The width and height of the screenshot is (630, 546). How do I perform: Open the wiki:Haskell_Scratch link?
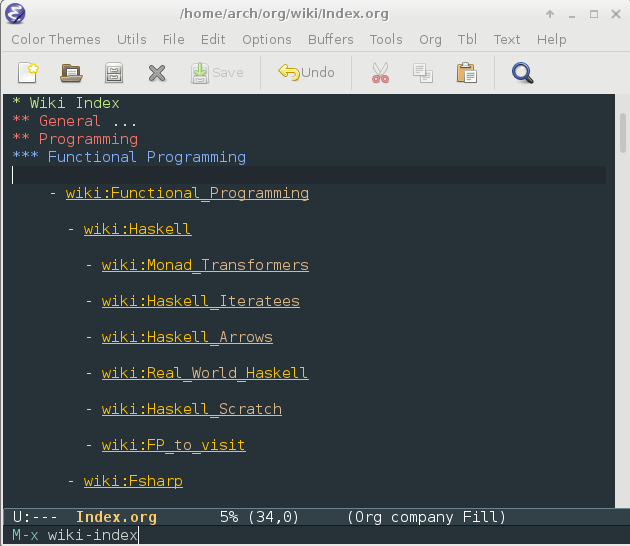(192, 409)
